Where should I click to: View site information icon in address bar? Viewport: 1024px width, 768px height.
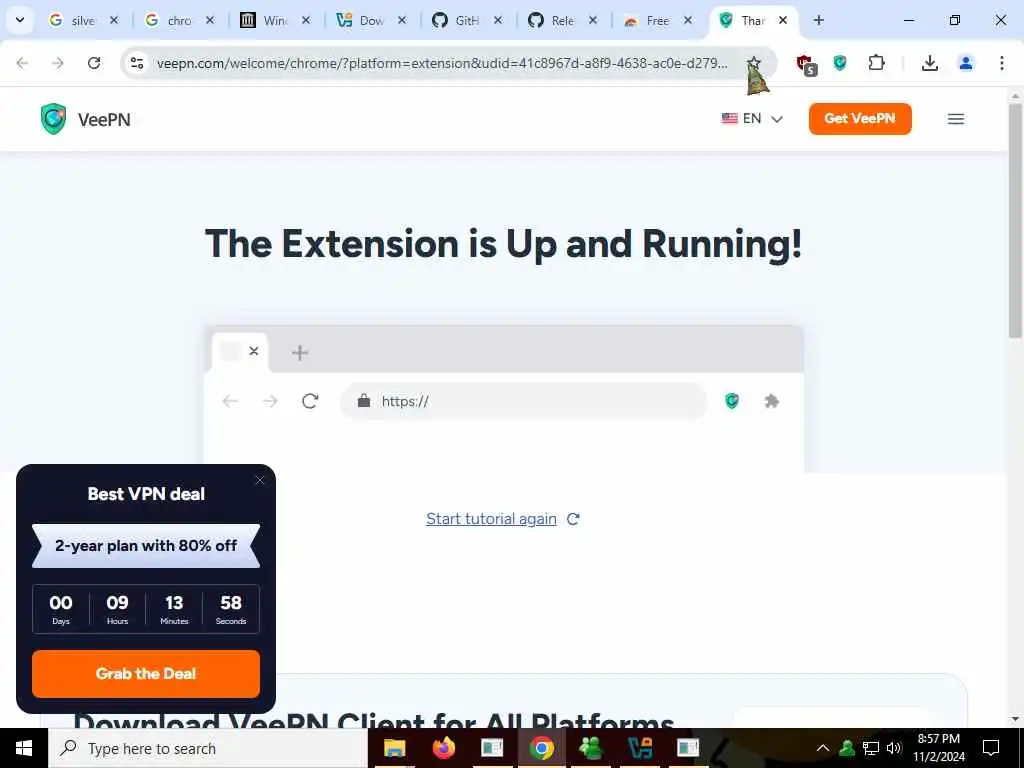click(136, 63)
